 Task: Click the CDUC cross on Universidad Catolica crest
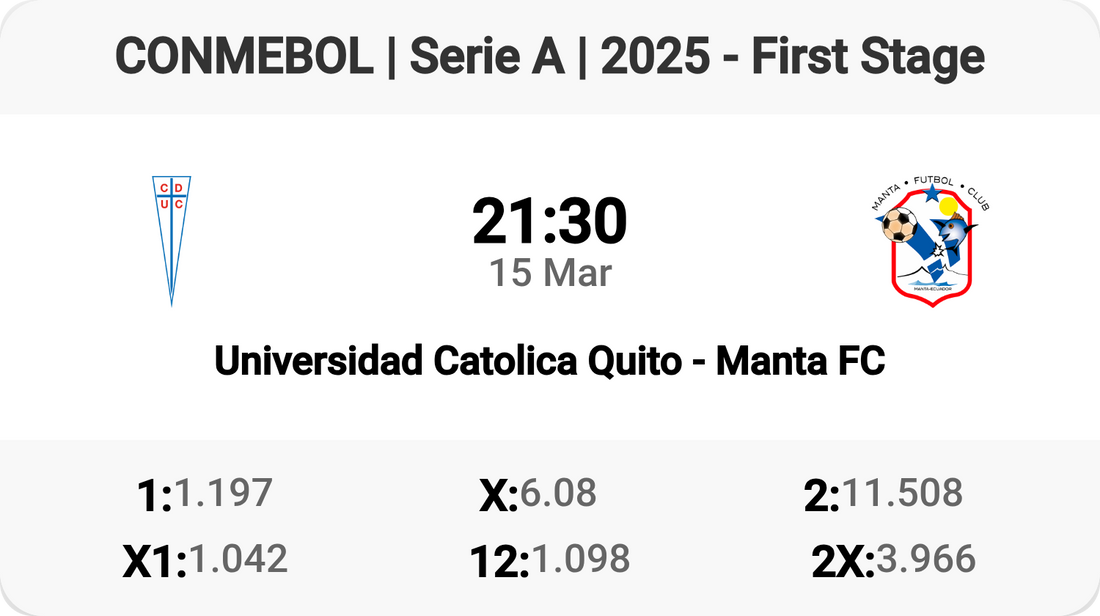171,197
